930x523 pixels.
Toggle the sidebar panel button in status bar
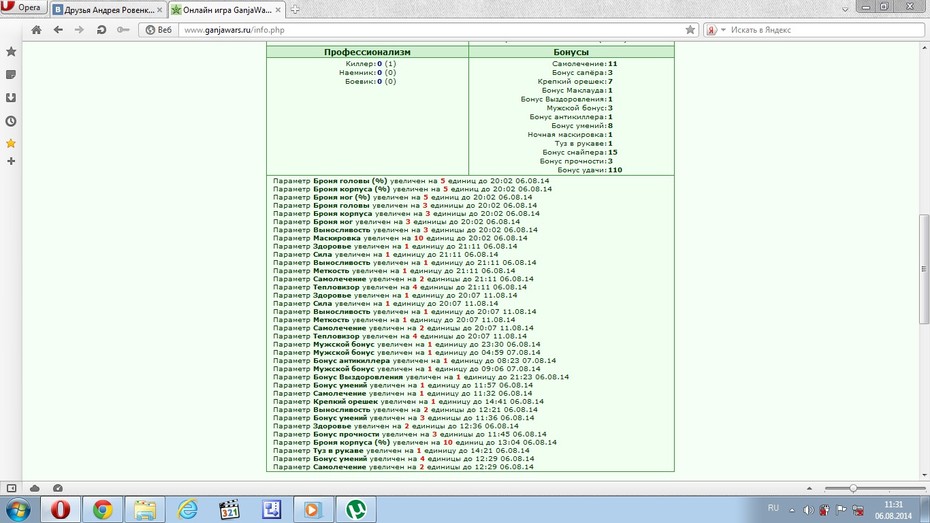tap(11, 488)
